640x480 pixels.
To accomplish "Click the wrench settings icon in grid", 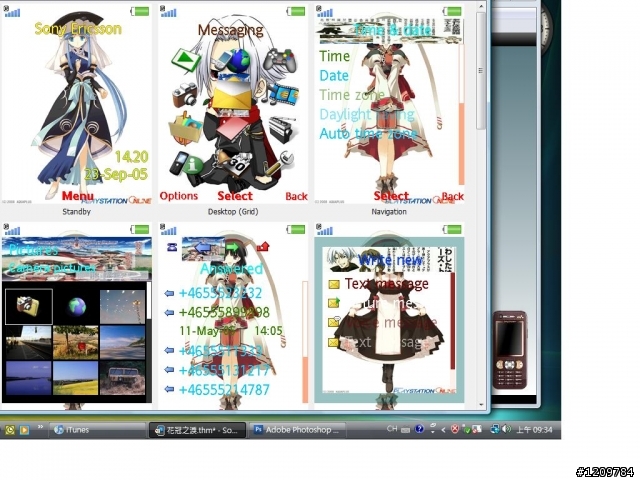I will pos(278,164).
